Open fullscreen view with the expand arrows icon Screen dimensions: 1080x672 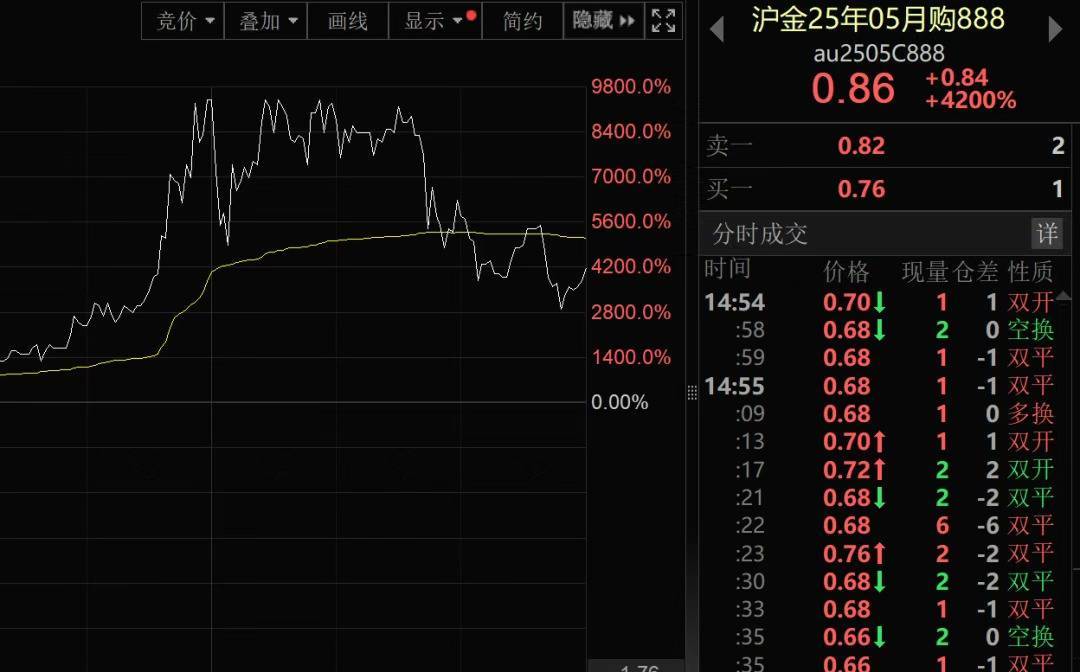662,20
